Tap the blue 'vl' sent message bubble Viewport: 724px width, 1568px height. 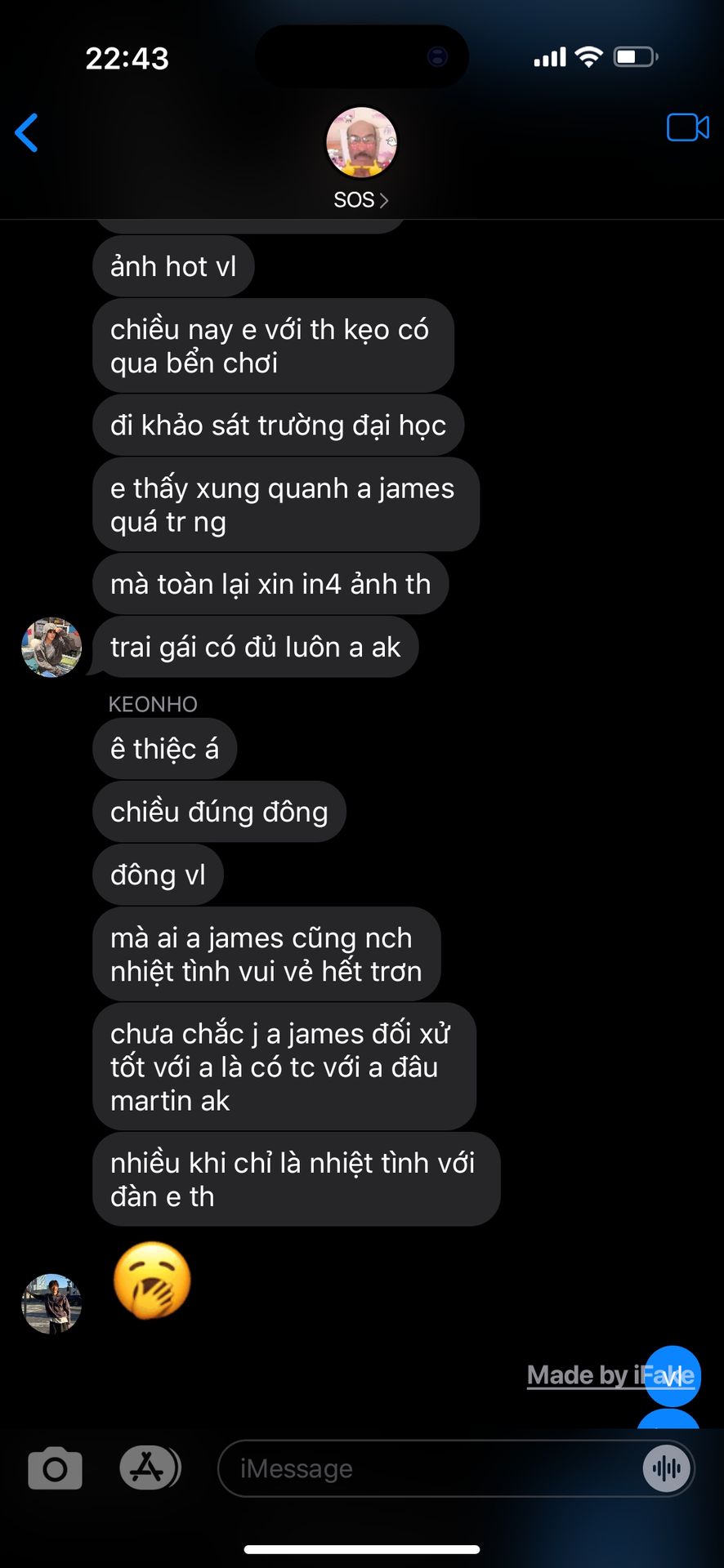(670, 1377)
